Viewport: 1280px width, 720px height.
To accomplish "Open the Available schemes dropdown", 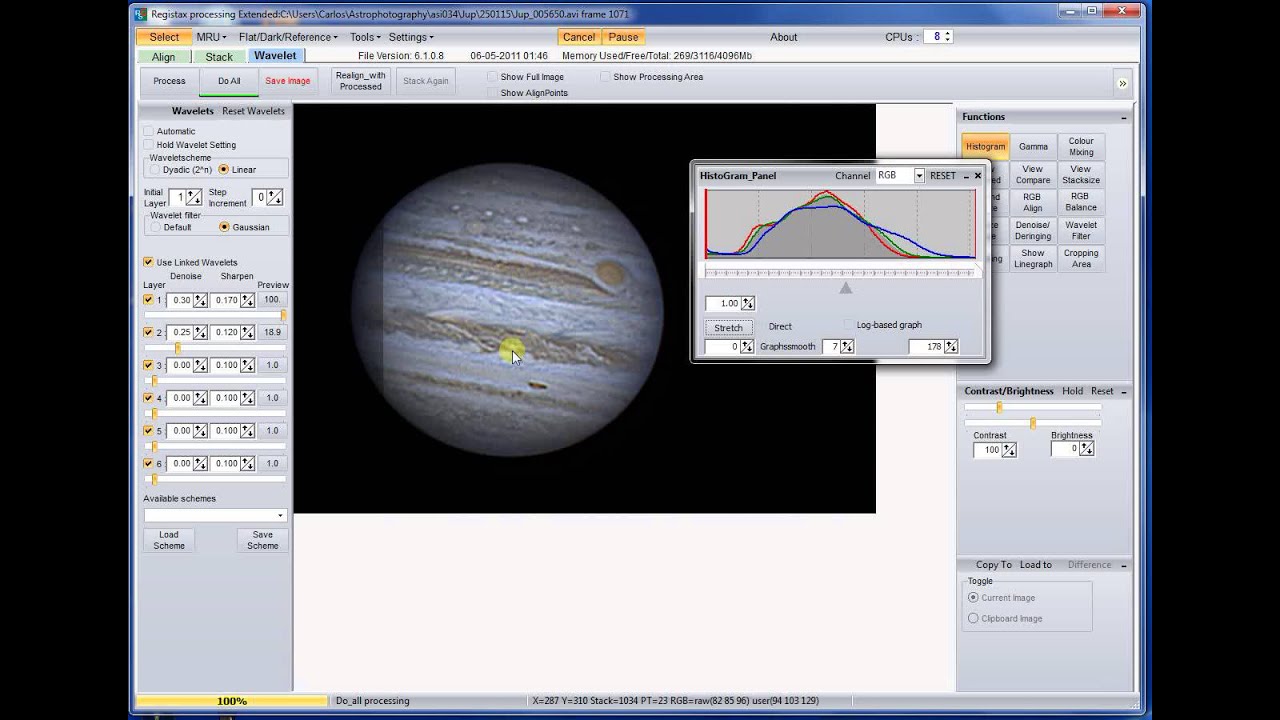I will pos(215,515).
